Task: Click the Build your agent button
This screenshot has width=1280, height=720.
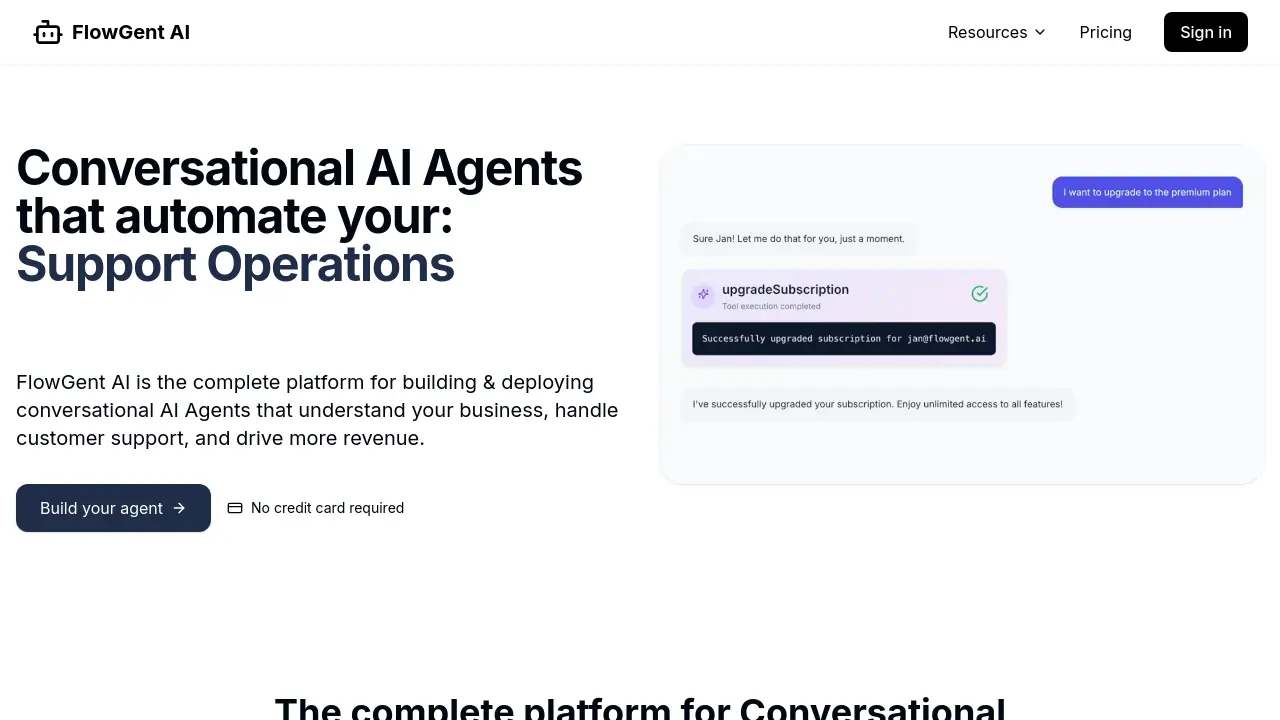Action: tap(113, 508)
